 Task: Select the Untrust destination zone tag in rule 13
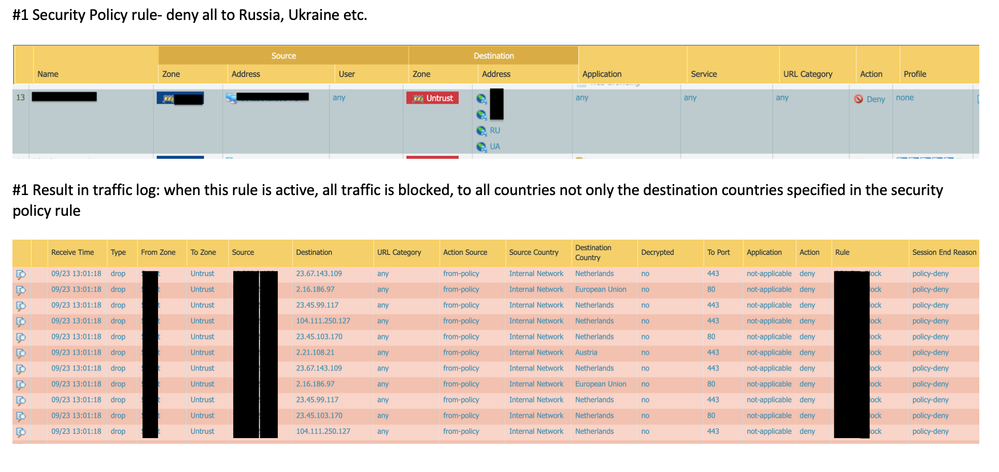[x=433, y=98]
